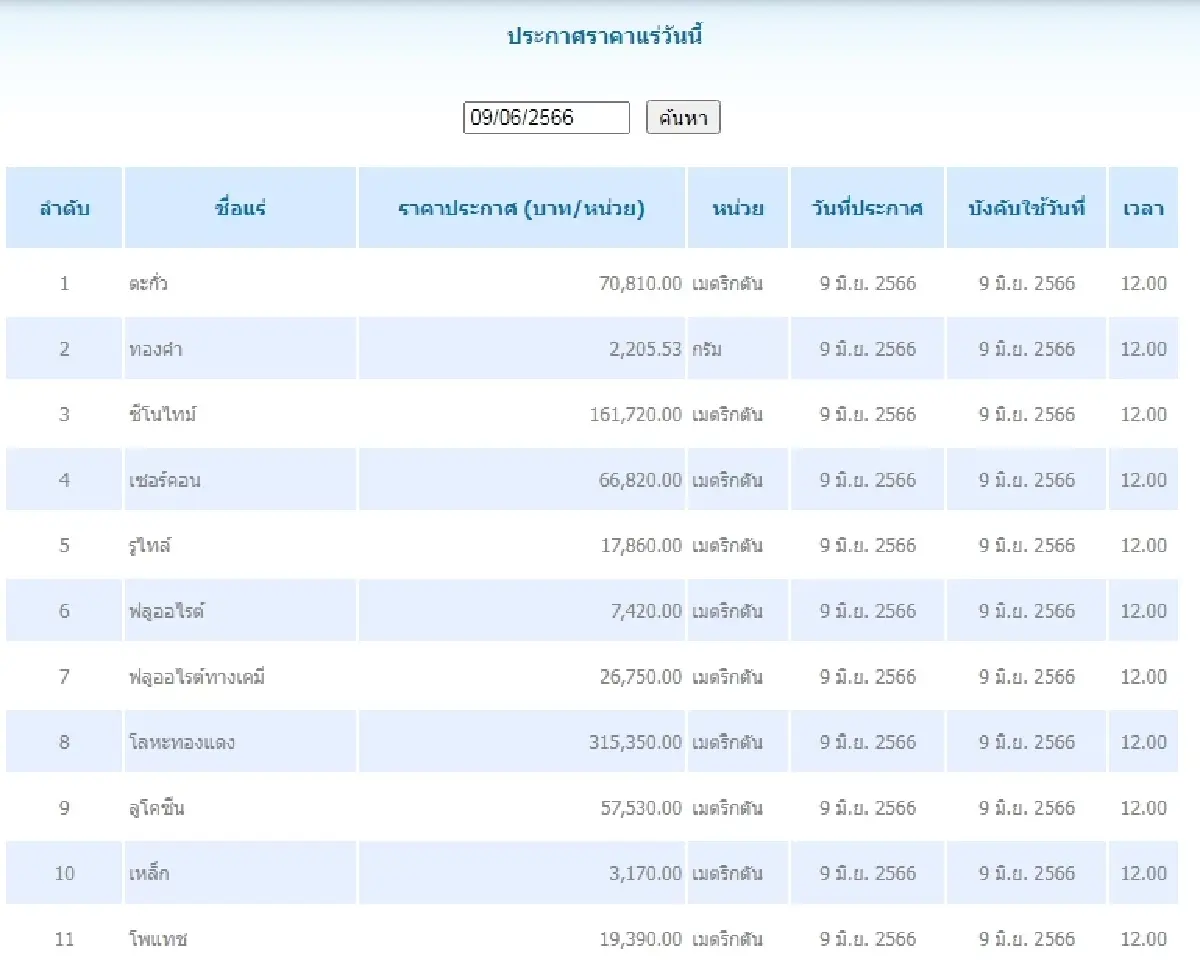Click the วันที่ประกาศ date in the ลูโคซีน row
1200x980 pixels.
click(868, 808)
